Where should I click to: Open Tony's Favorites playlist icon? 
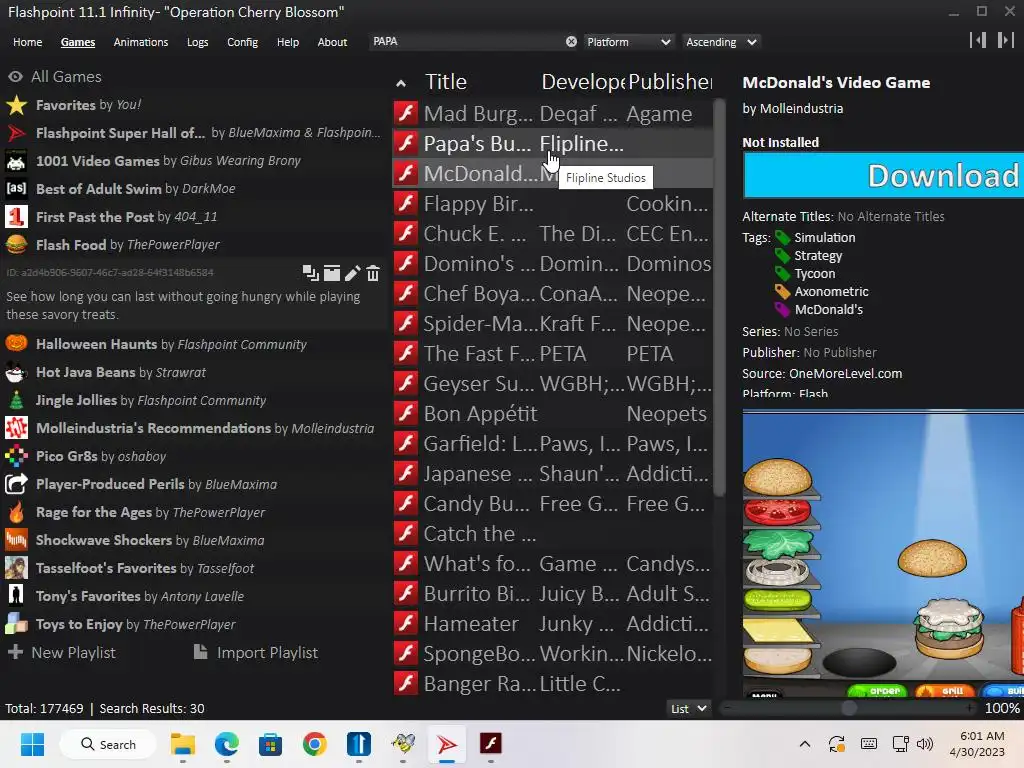16,596
